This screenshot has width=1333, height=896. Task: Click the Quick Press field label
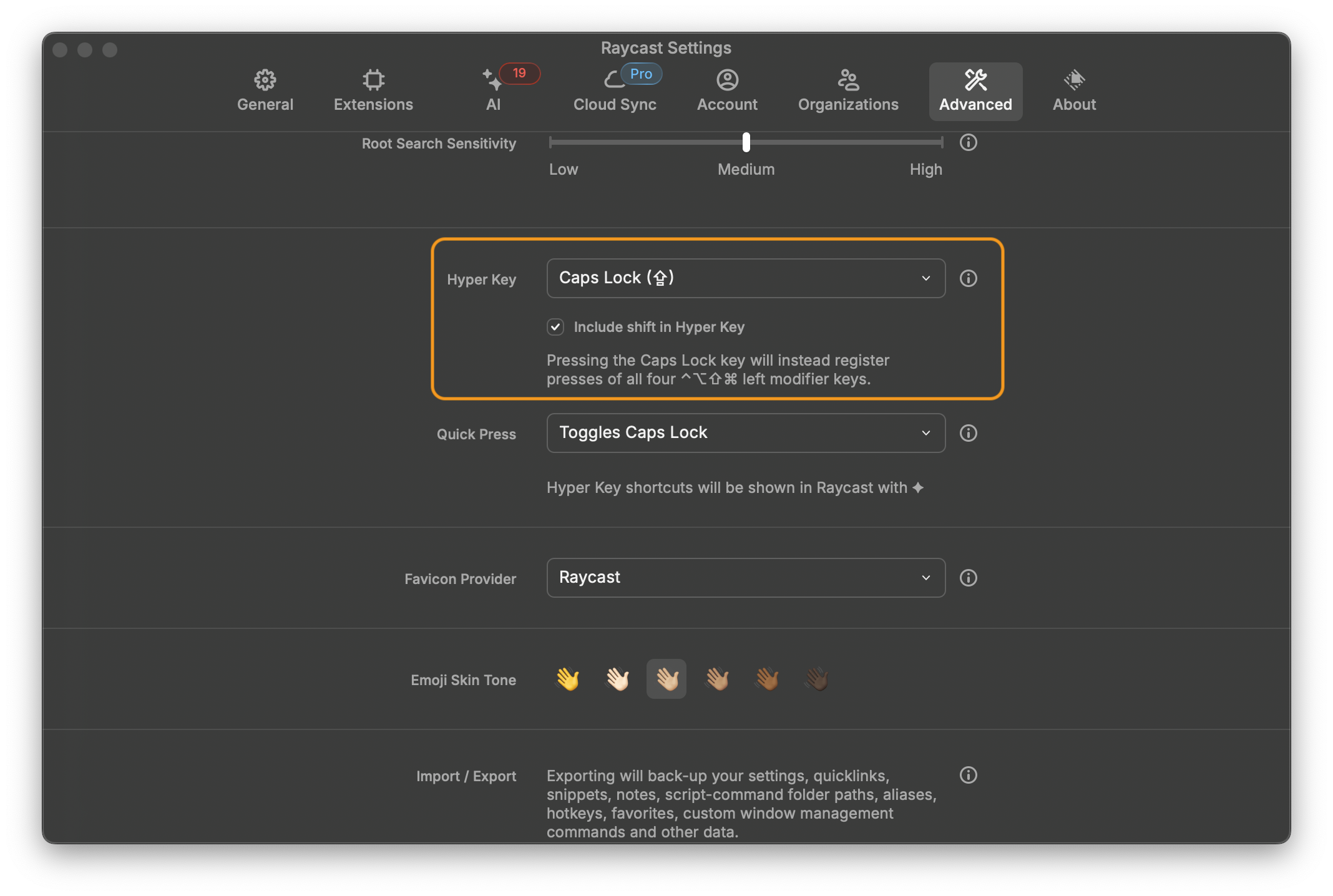(x=476, y=434)
